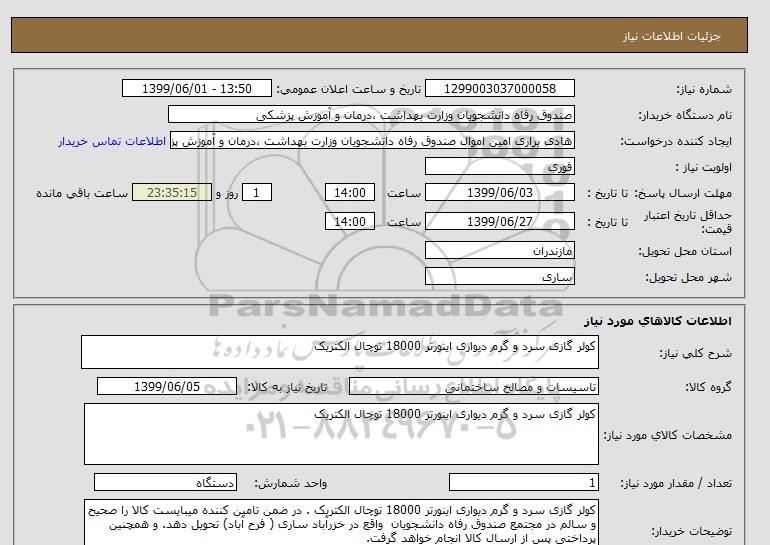Viewport: 770px width, 545px height.
Task: Click the ایجاد کننده درخواست label
Action: tap(676, 141)
